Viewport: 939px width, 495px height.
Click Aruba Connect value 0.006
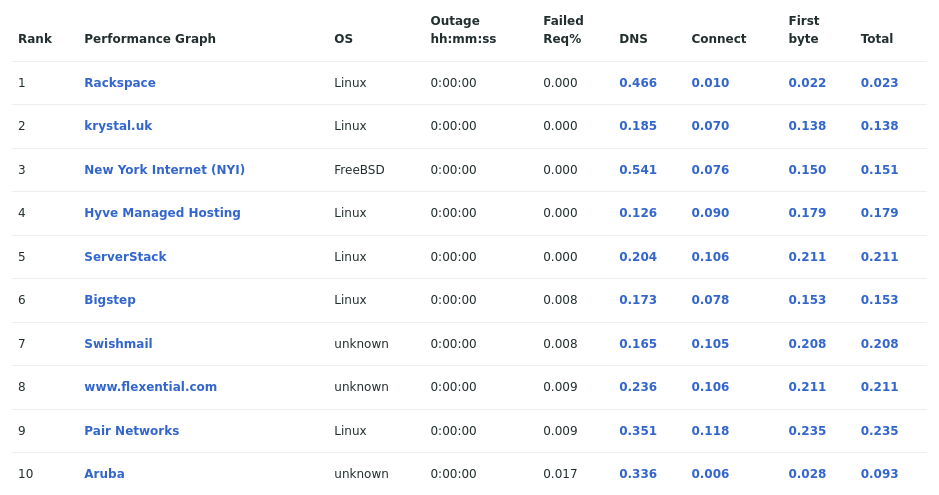(710, 473)
